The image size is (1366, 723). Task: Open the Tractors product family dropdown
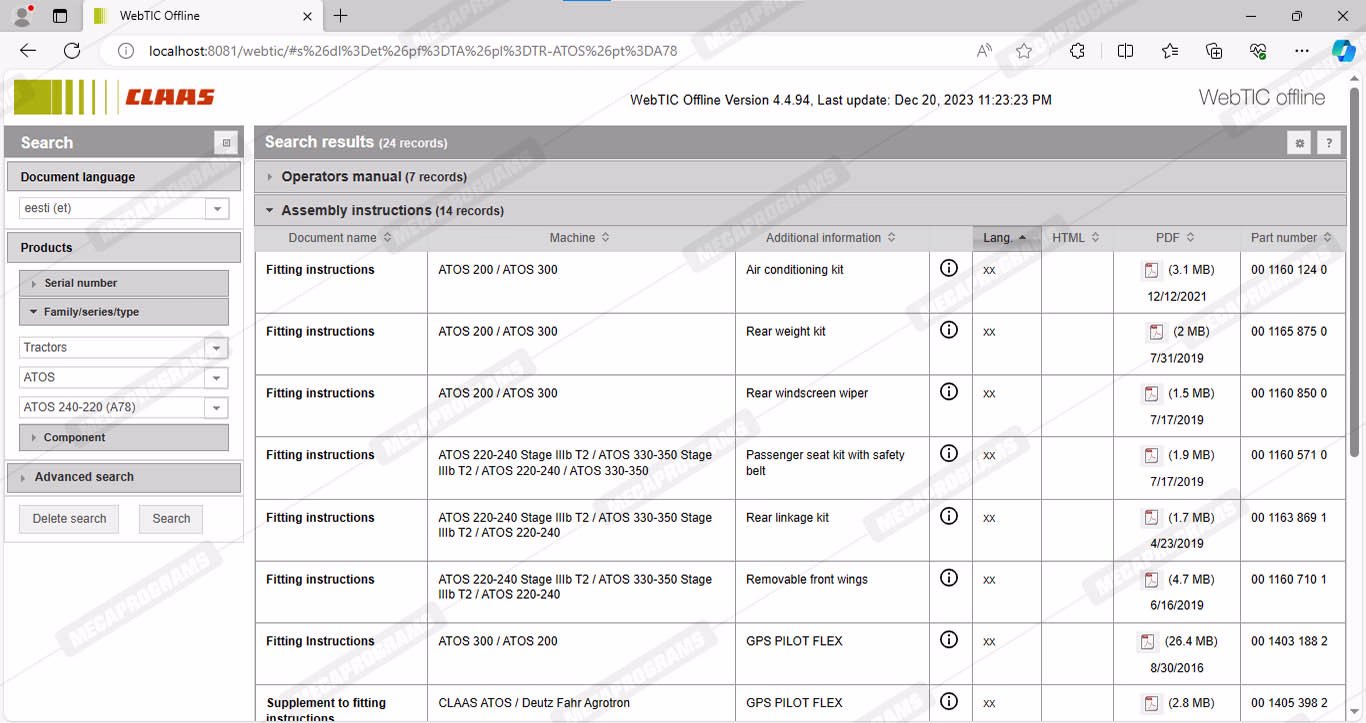point(216,348)
